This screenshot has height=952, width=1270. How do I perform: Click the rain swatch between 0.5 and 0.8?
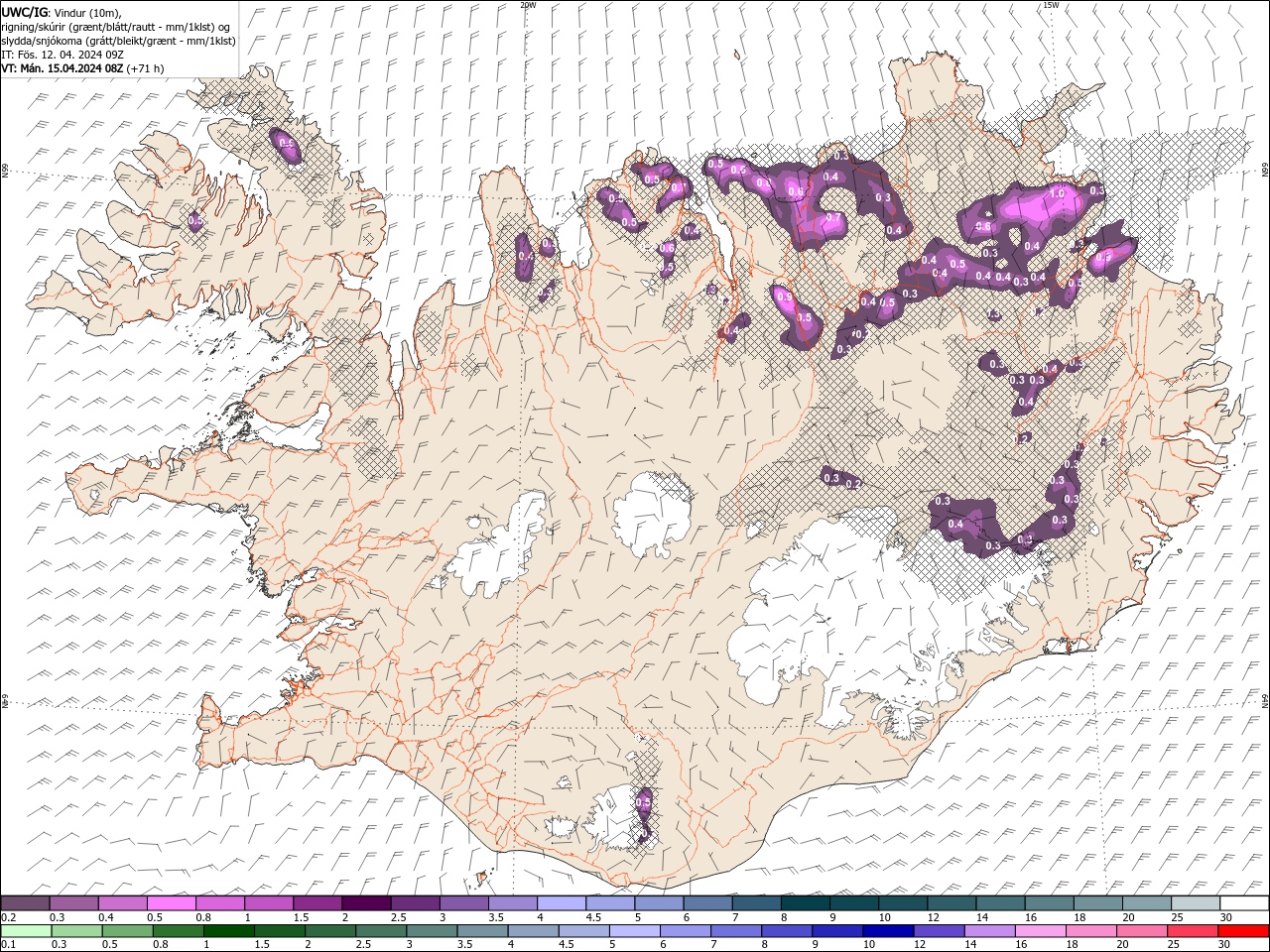[128, 931]
